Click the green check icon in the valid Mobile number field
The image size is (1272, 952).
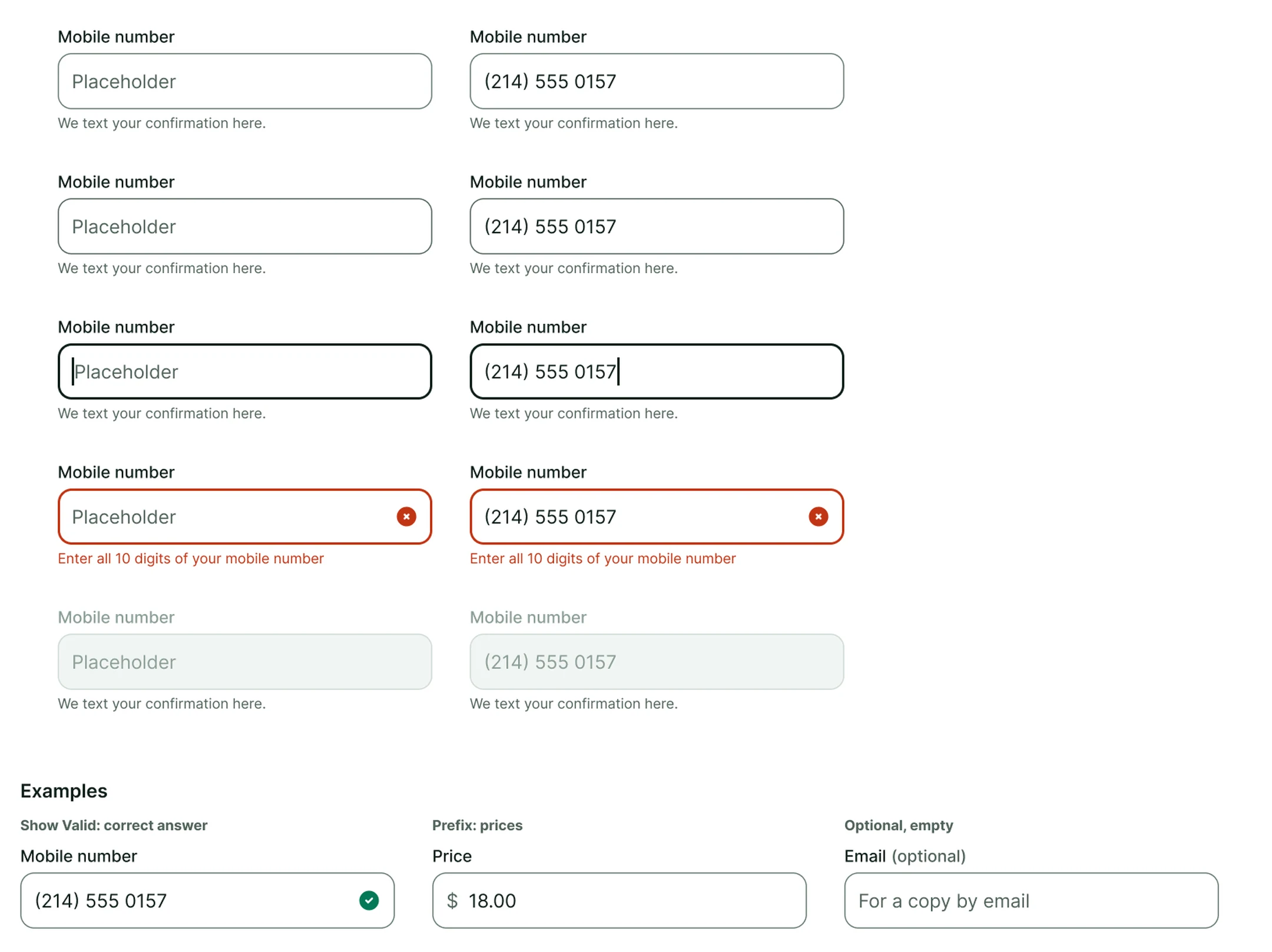(x=369, y=900)
